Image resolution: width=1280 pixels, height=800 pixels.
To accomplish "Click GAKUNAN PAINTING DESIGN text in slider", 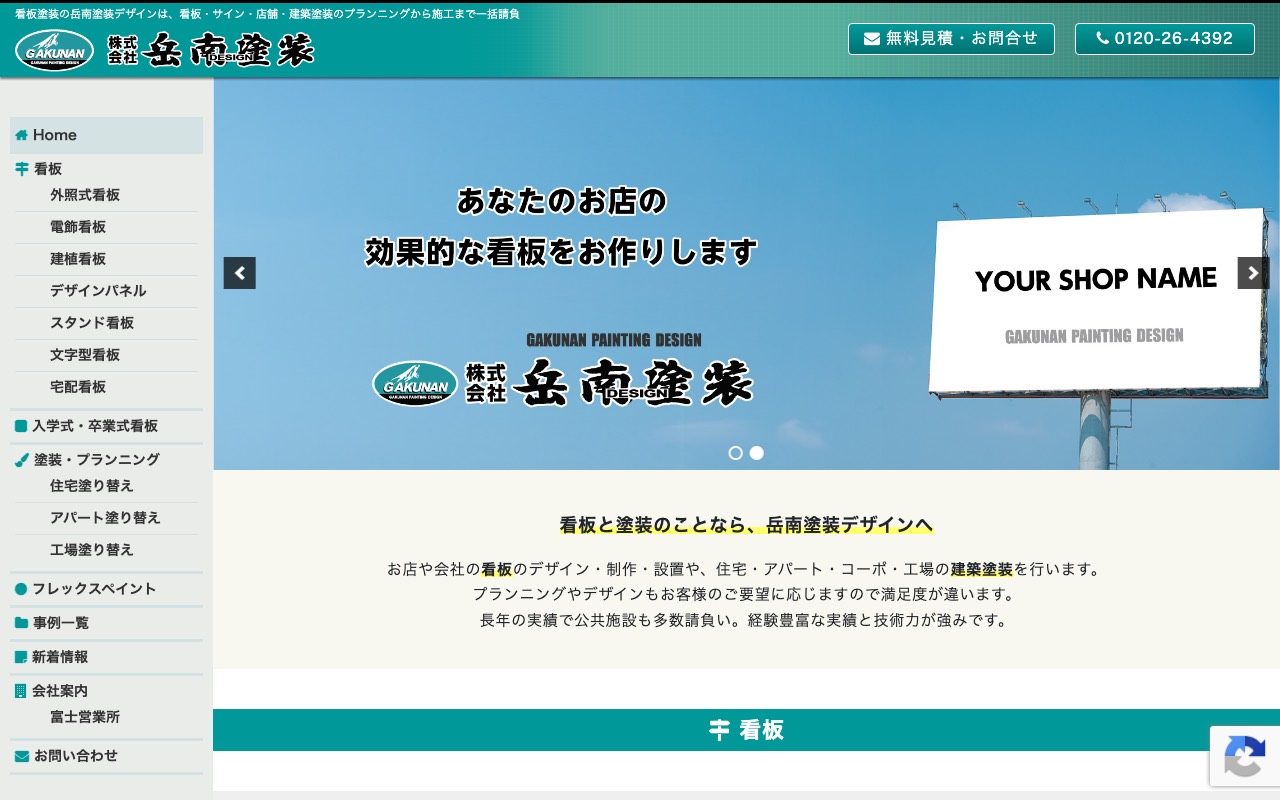I will tap(614, 340).
